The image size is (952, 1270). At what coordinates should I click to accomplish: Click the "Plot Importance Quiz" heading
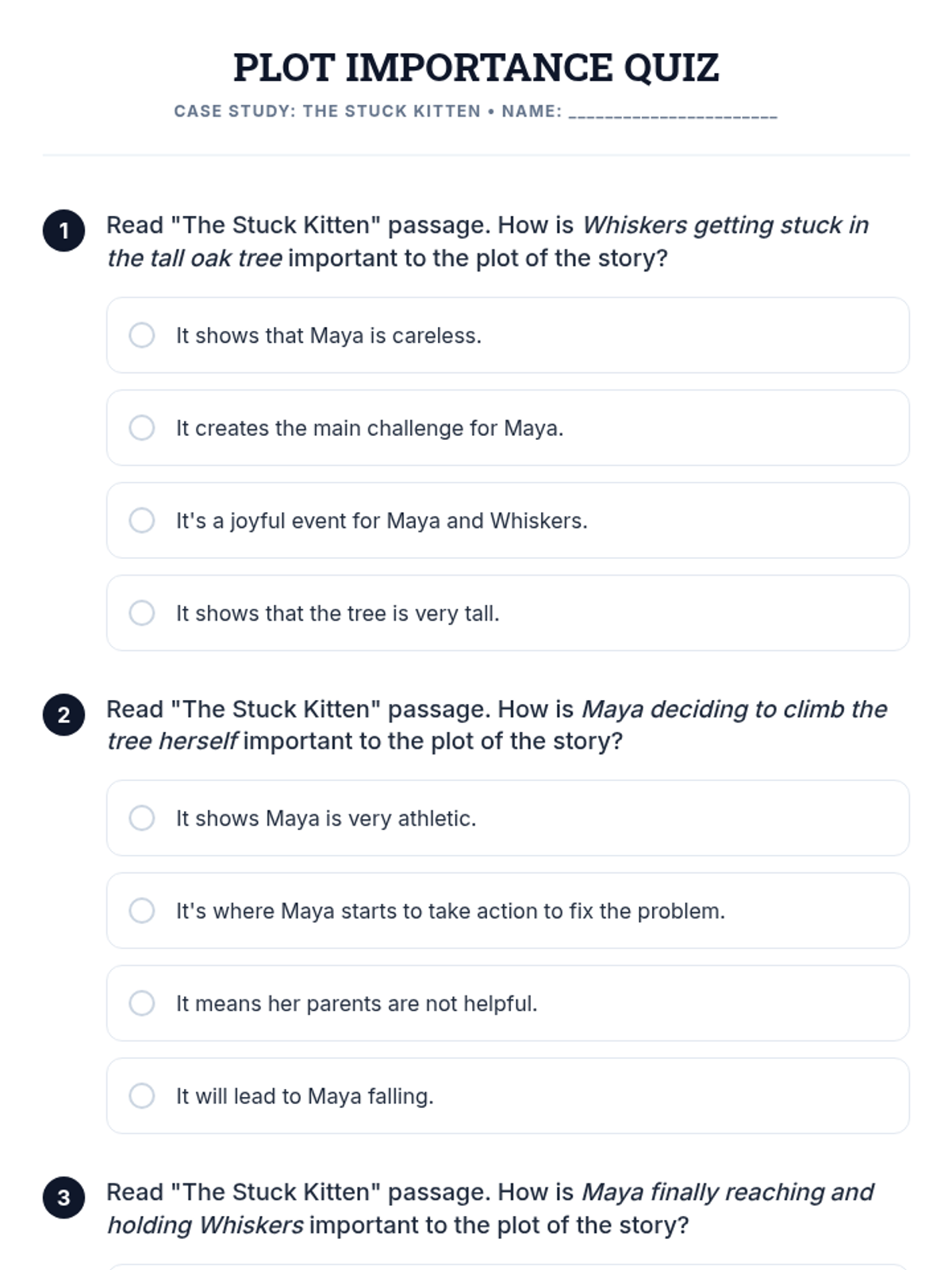point(476,67)
